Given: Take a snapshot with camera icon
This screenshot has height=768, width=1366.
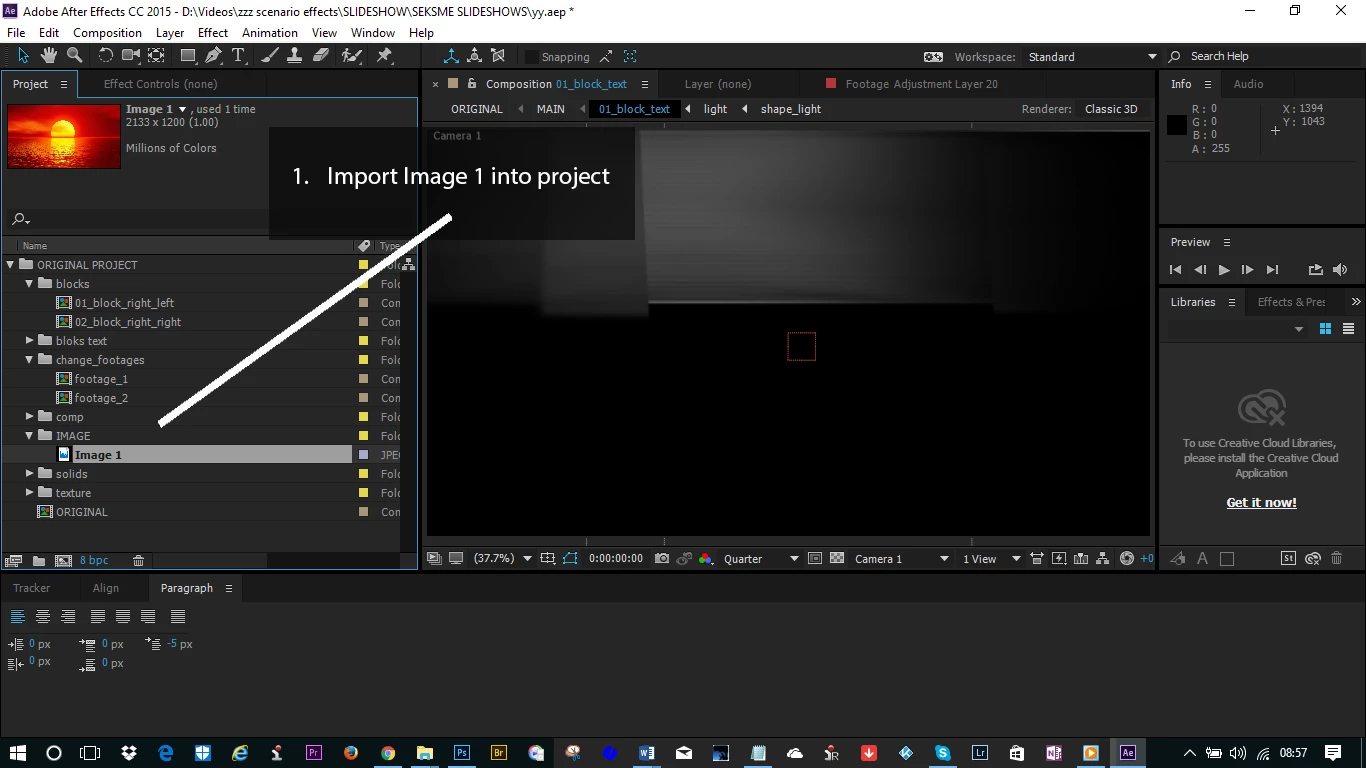Looking at the screenshot, I should [x=662, y=559].
